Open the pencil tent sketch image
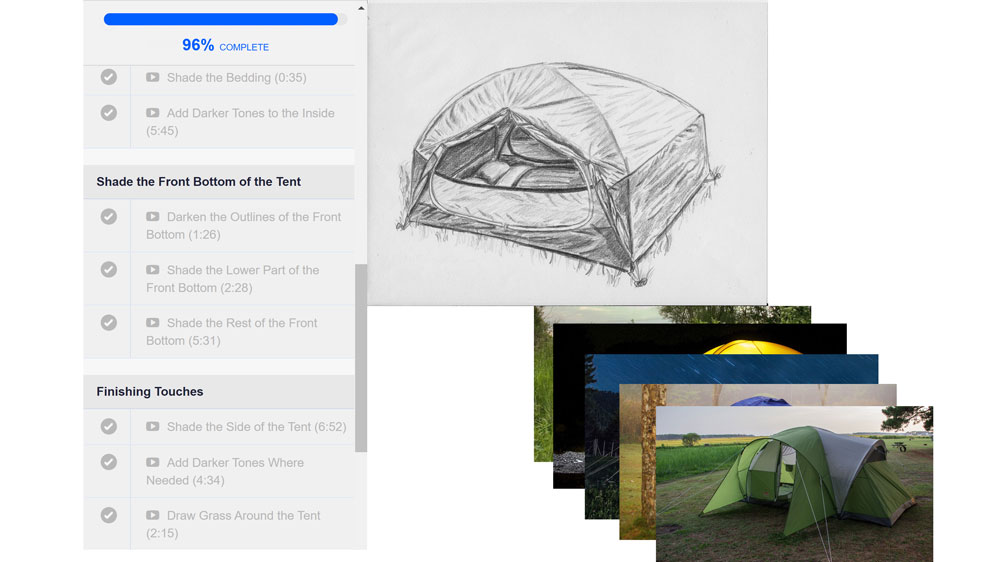Screen dimensions: 1000x562 (568, 153)
